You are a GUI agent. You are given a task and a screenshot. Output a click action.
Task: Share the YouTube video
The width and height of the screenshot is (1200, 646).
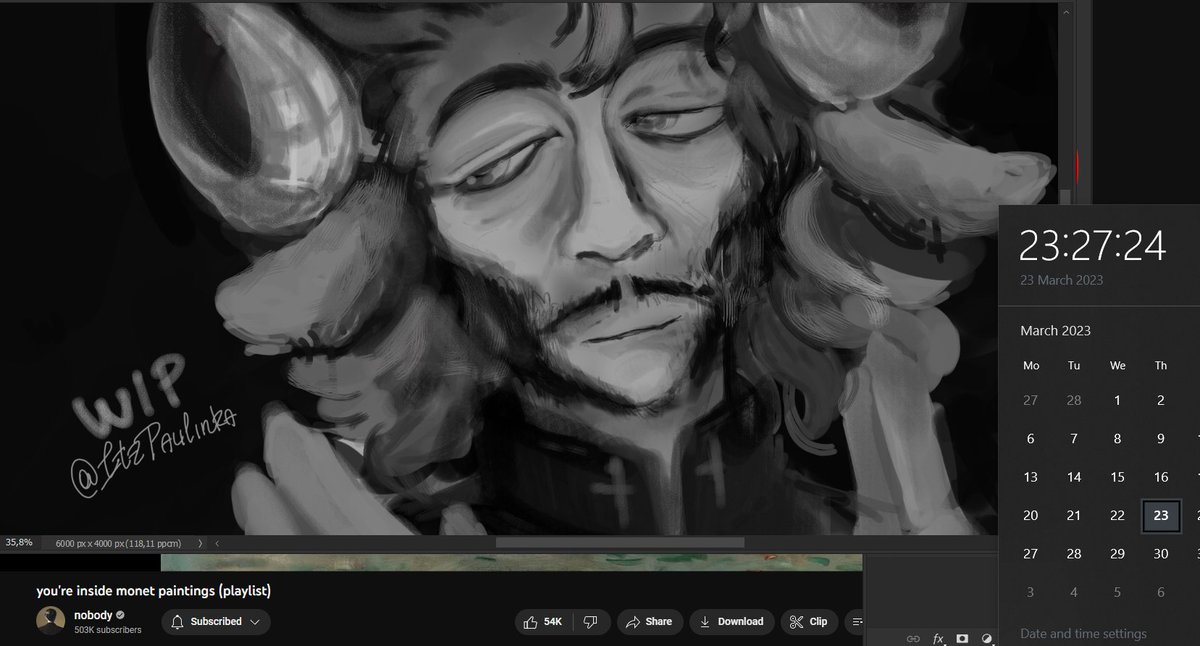pyautogui.click(x=648, y=622)
